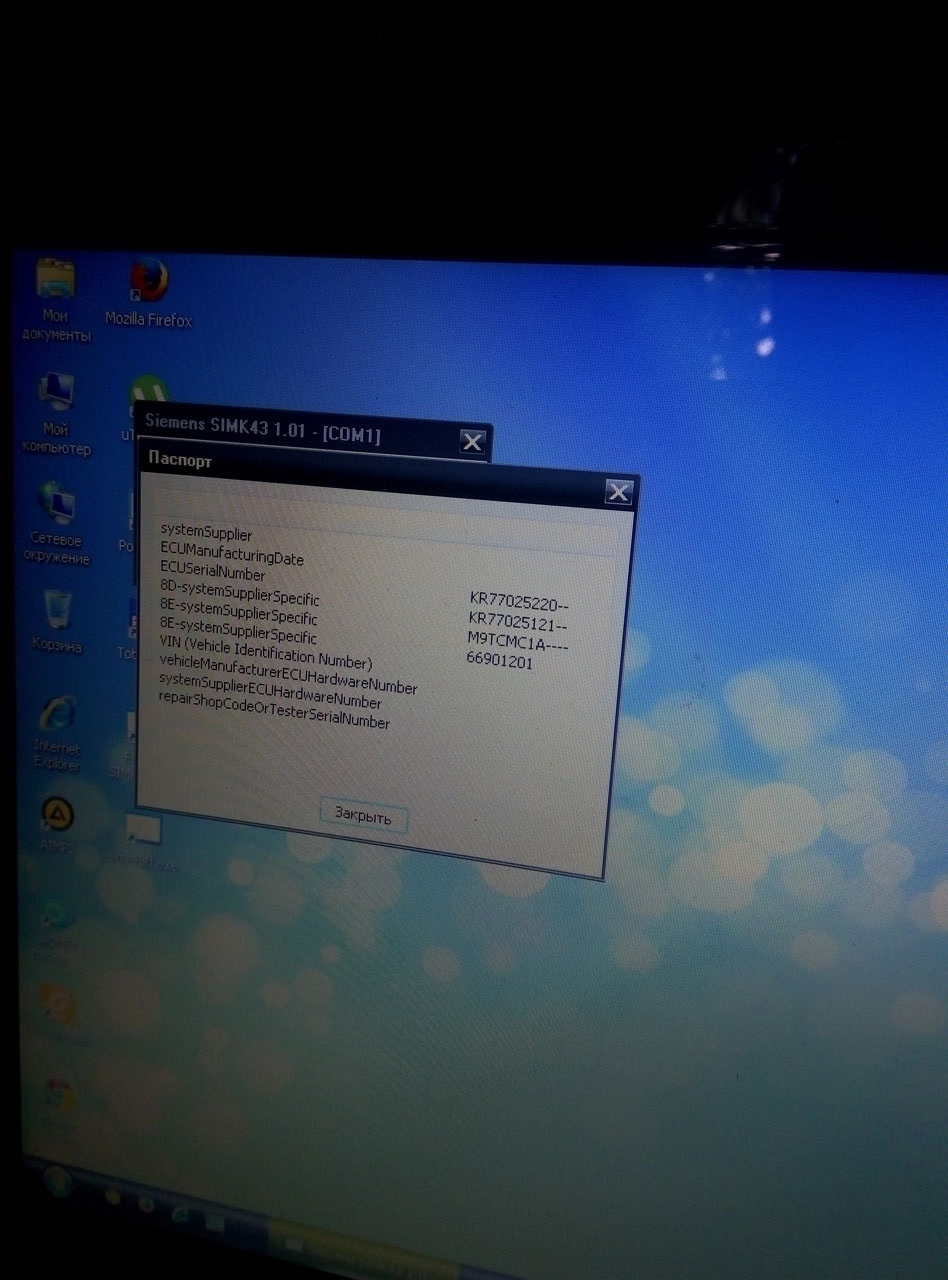Screen dimensions: 948x1280
Task: Click the value KR77025121--
Action: [519, 623]
